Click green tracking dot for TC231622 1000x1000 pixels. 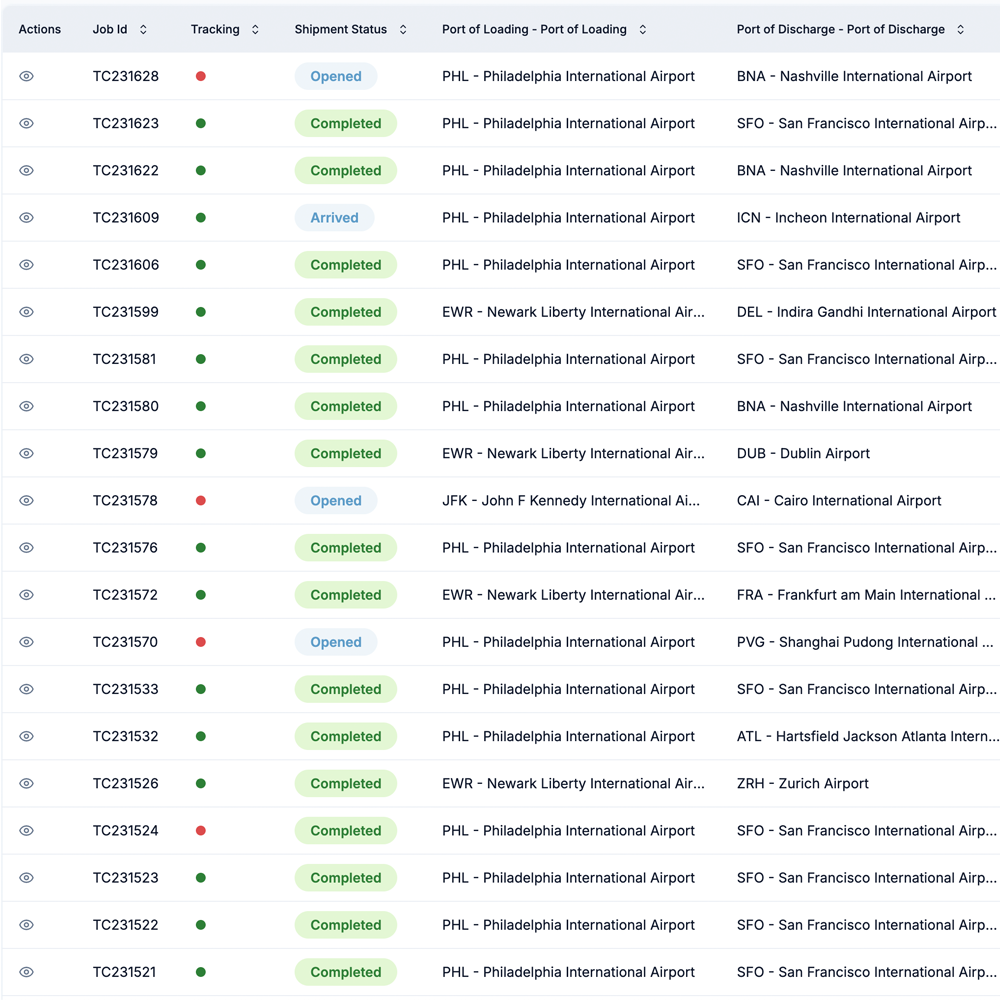pos(201,171)
